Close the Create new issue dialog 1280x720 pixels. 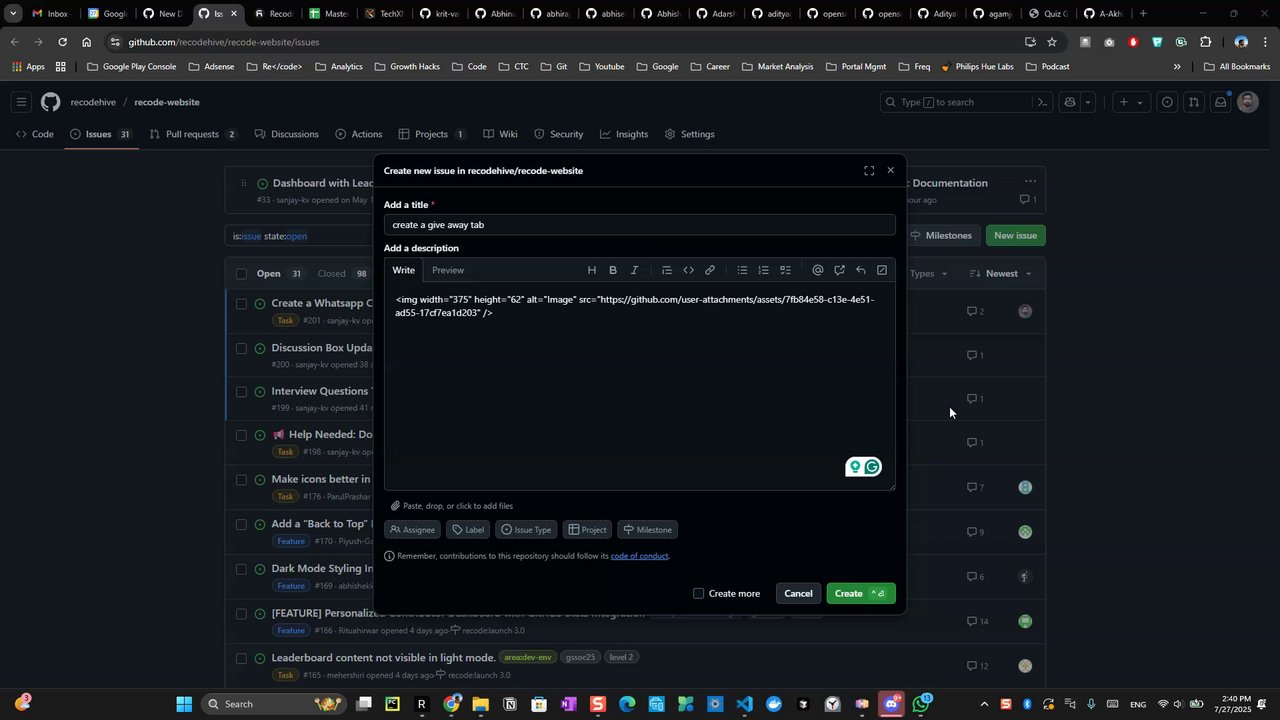891,171
